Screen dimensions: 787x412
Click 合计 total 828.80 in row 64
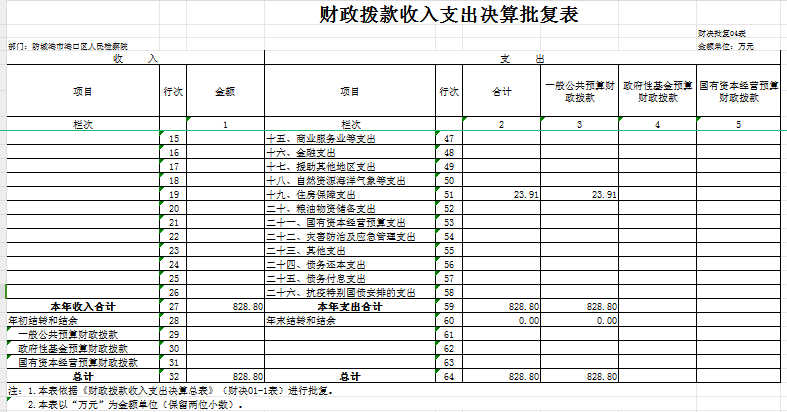coord(501,376)
